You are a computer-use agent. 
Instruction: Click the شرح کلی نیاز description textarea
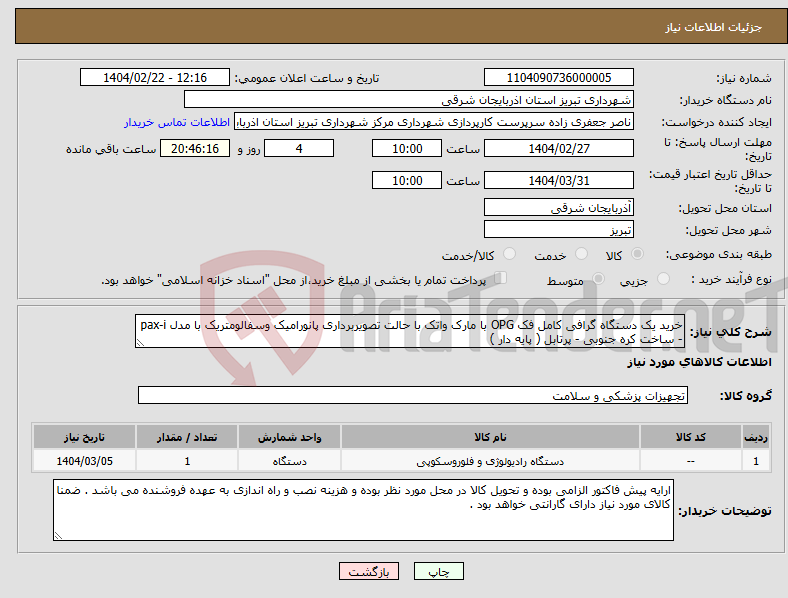click(410, 331)
